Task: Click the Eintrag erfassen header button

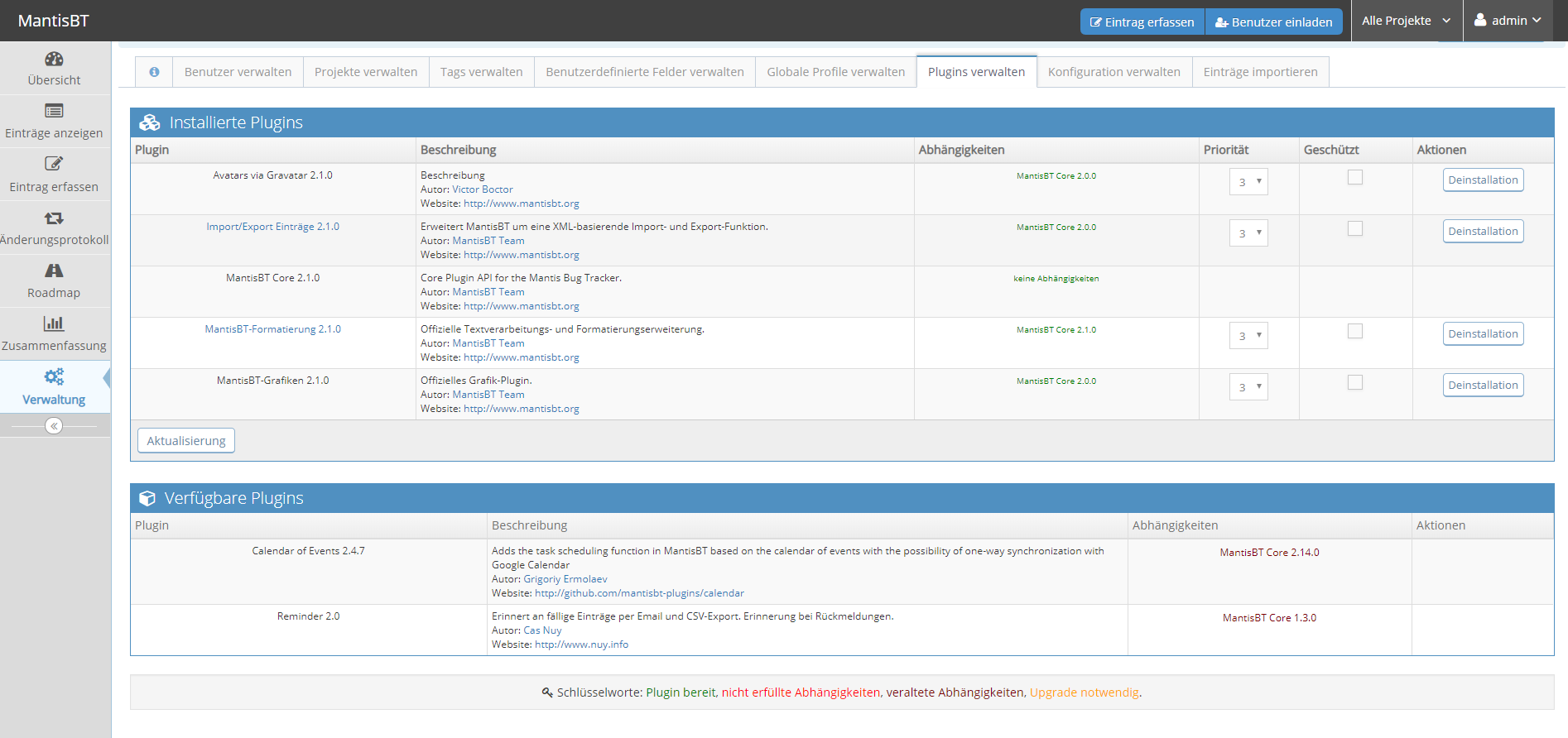Action: (x=1142, y=22)
